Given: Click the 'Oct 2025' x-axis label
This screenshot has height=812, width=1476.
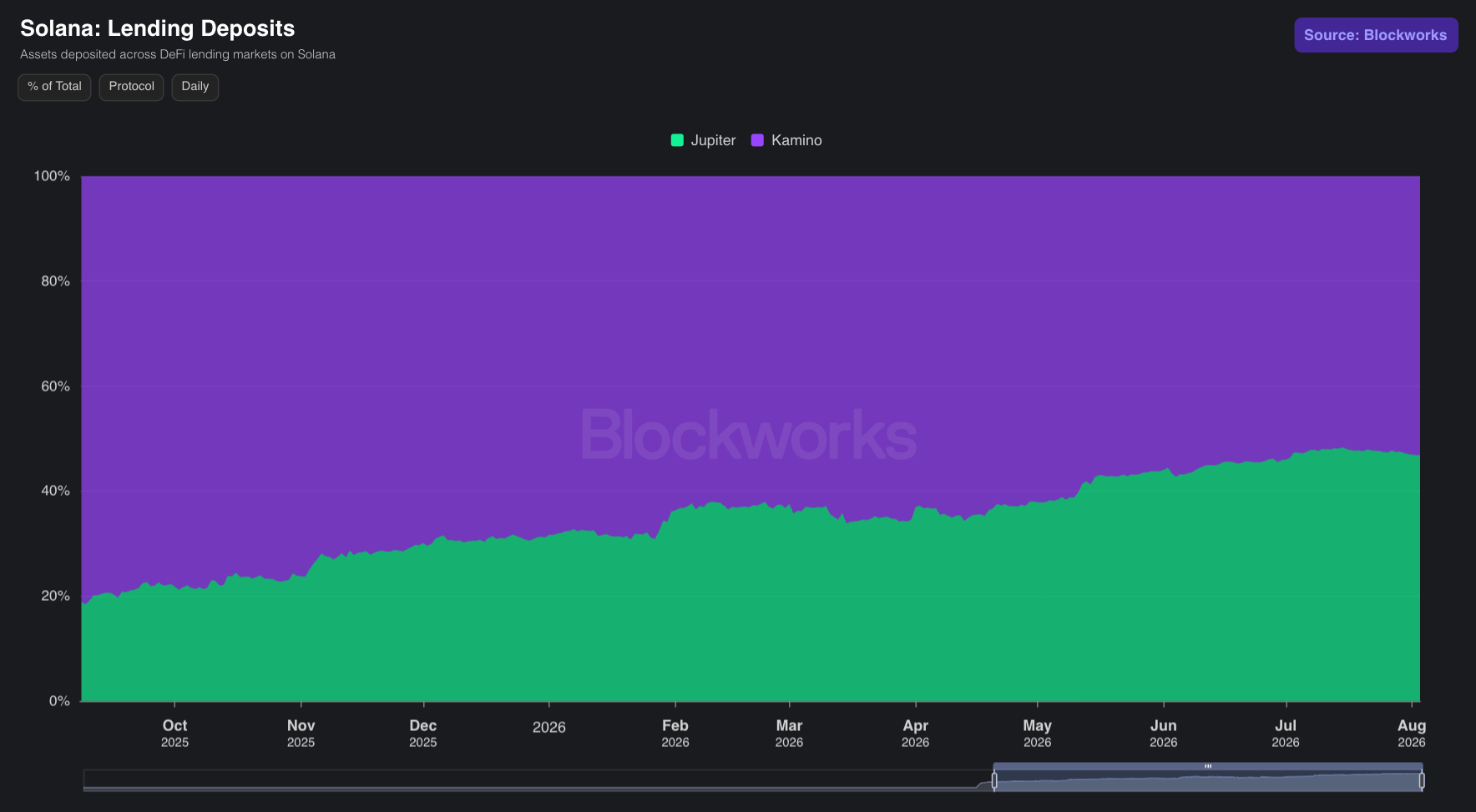Looking at the screenshot, I should tap(174, 734).
